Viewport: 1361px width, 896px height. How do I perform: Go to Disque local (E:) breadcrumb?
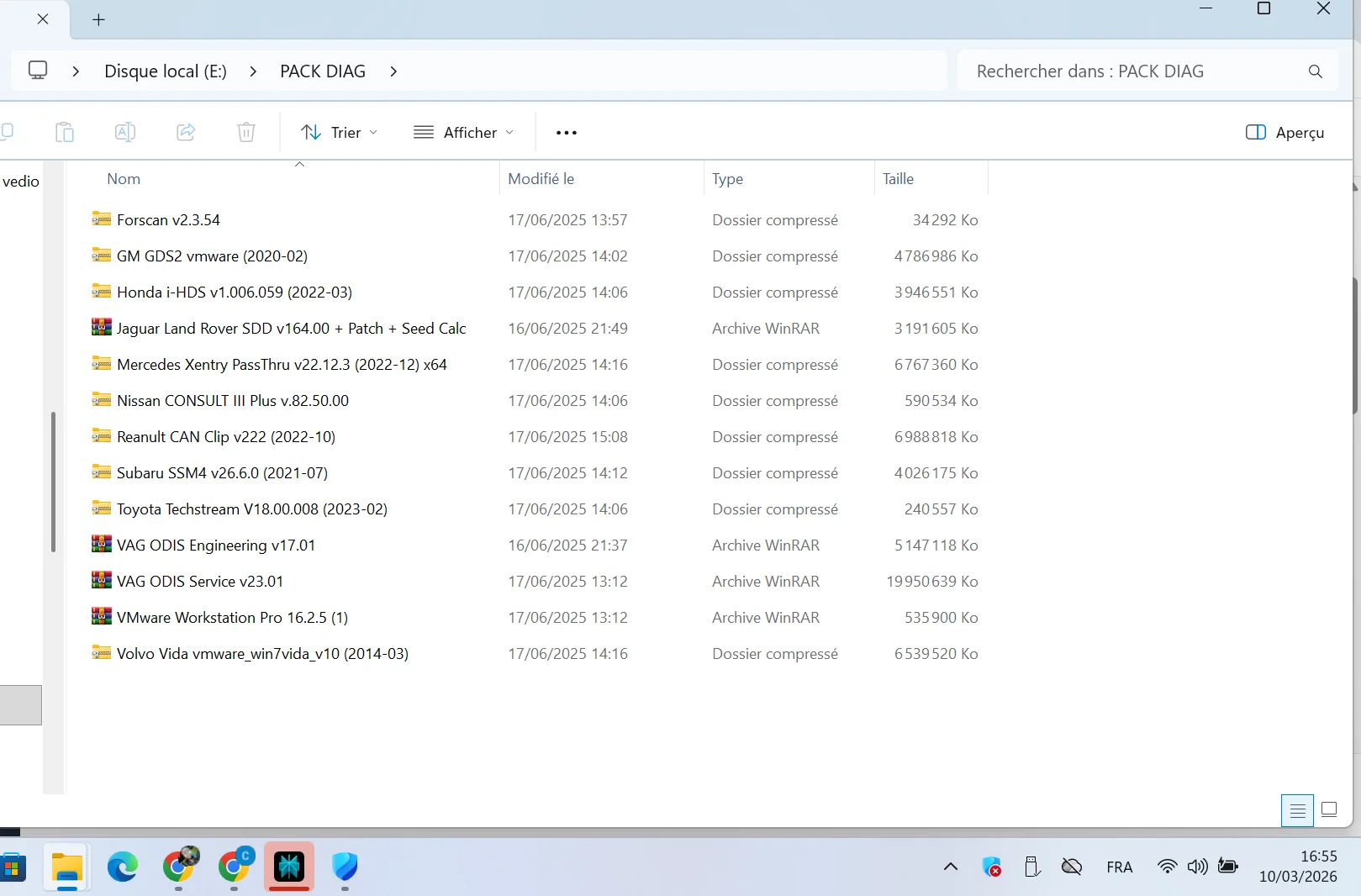pos(166,71)
